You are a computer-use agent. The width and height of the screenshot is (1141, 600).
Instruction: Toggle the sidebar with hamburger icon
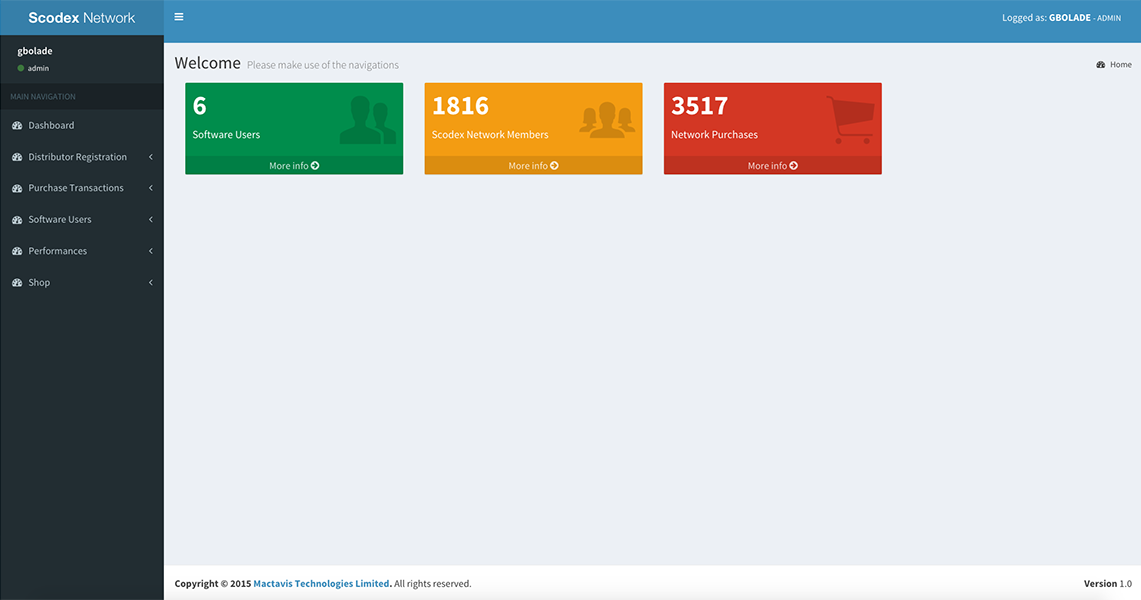(179, 17)
